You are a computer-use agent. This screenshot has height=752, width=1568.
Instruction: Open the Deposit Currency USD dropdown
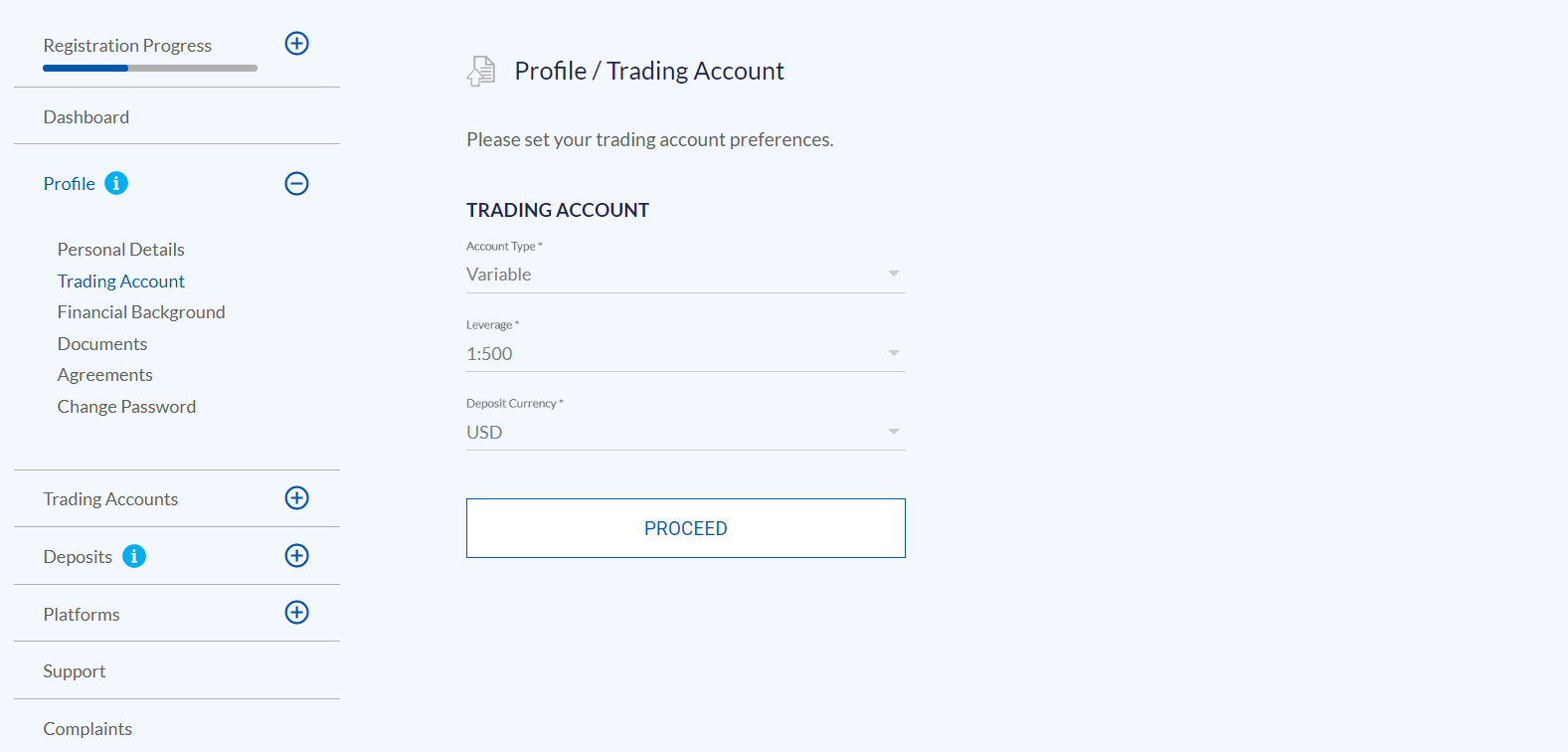(685, 432)
